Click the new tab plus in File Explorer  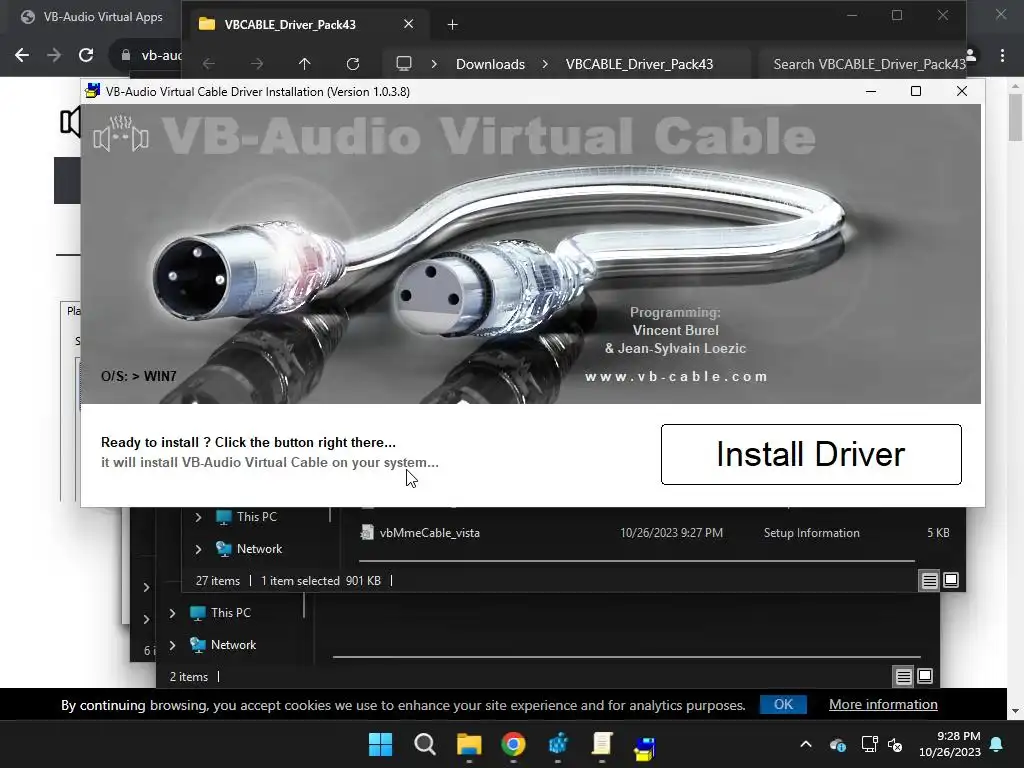[x=453, y=25]
